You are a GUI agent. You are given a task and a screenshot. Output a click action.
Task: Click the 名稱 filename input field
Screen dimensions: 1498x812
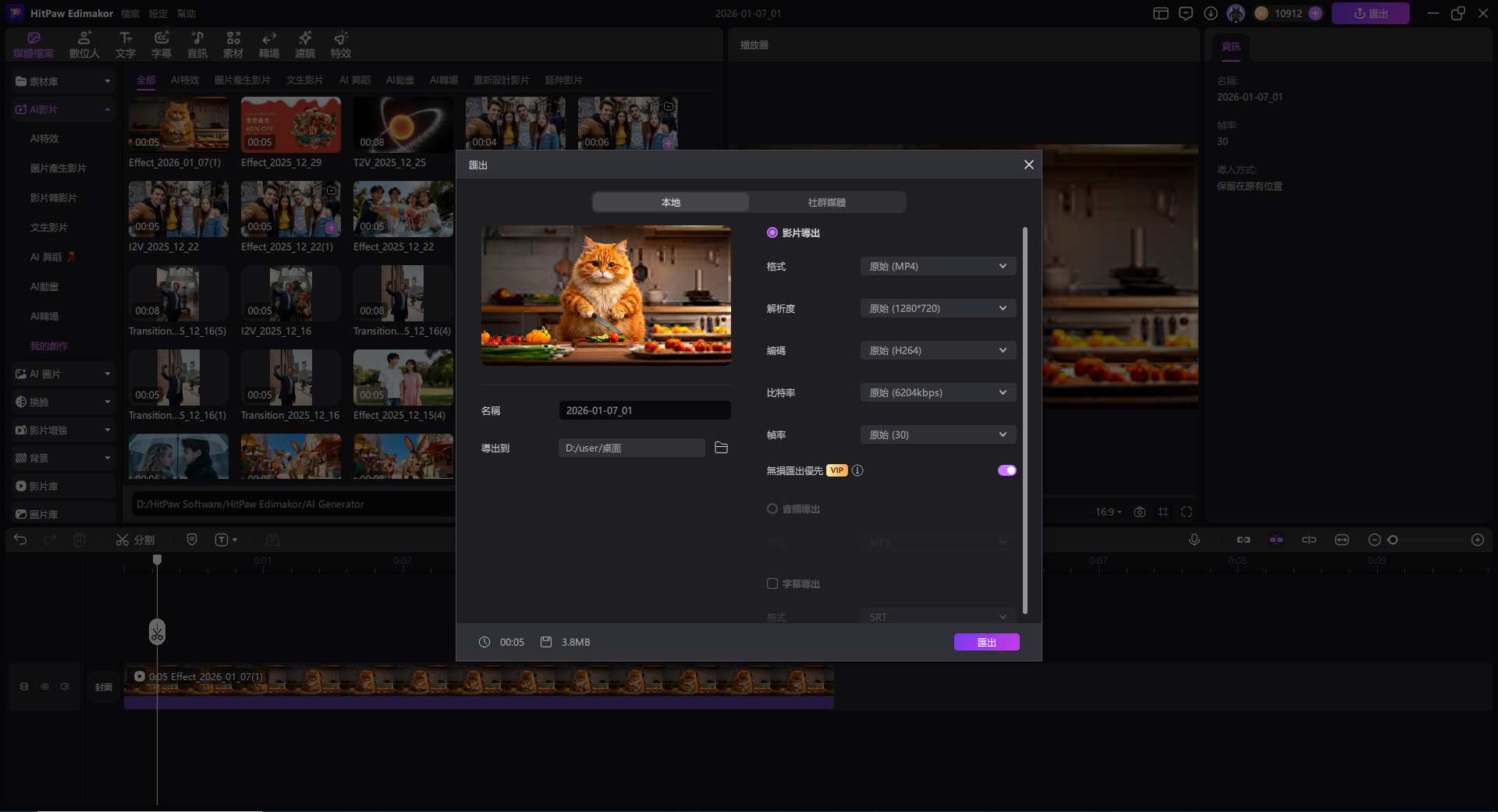(x=644, y=410)
